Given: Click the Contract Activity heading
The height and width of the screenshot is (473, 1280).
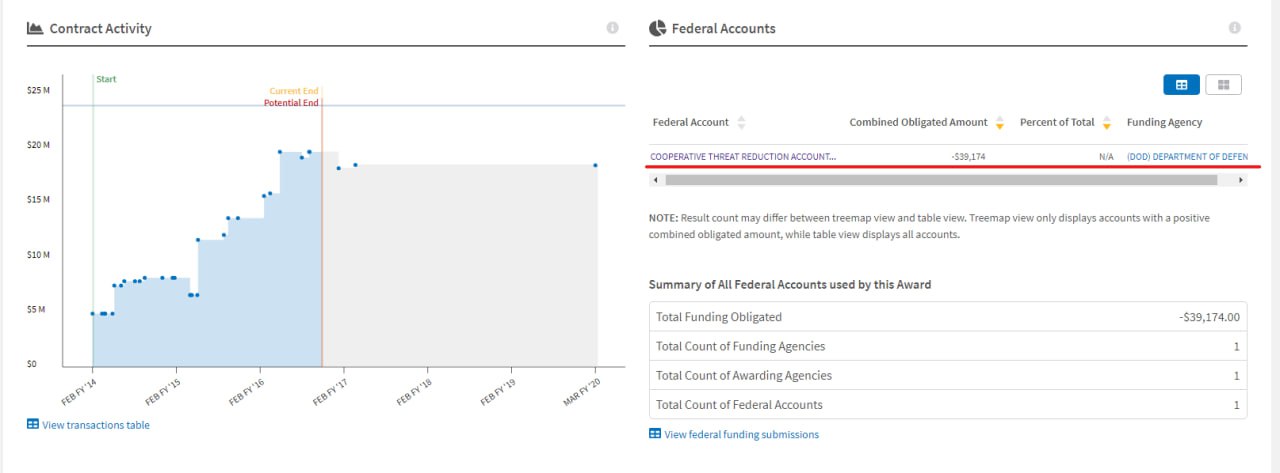Looking at the screenshot, I should (101, 28).
